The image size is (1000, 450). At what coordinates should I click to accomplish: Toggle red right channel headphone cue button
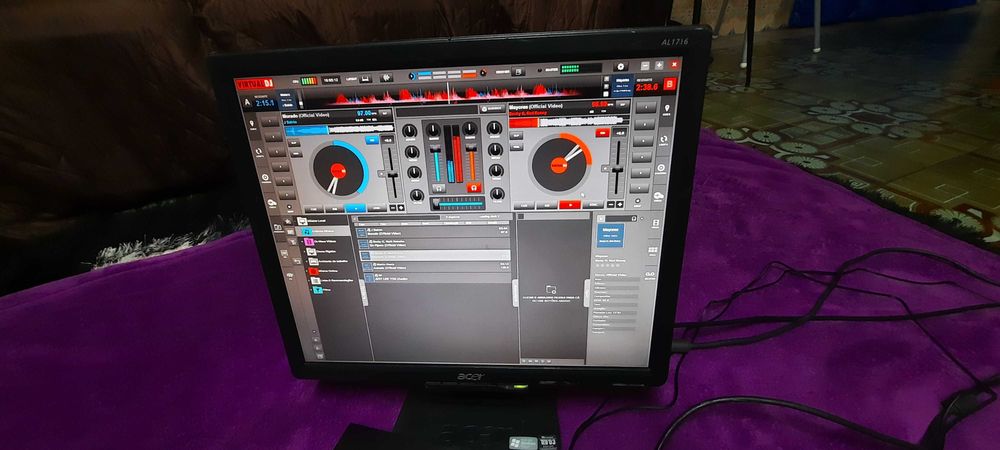(x=473, y=187)
